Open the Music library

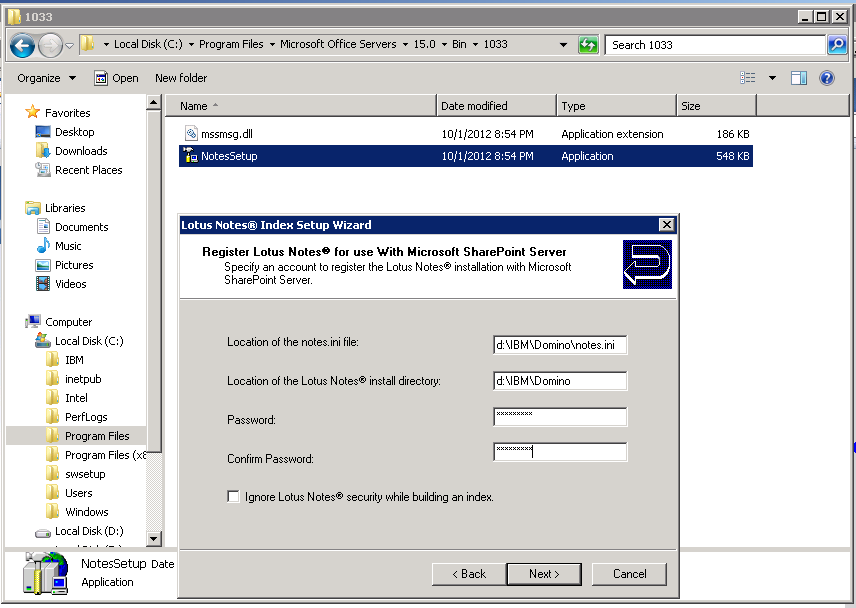point(68,246)
